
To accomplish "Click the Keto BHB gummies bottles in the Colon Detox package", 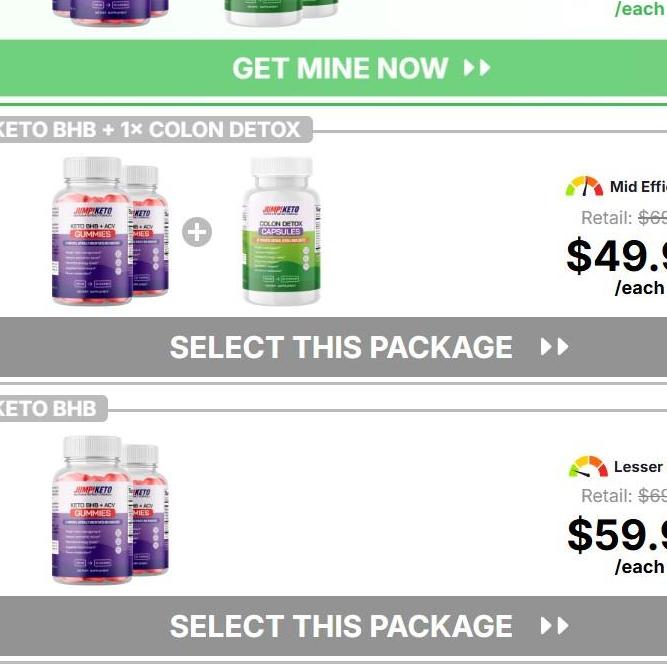I will [110, 231].
